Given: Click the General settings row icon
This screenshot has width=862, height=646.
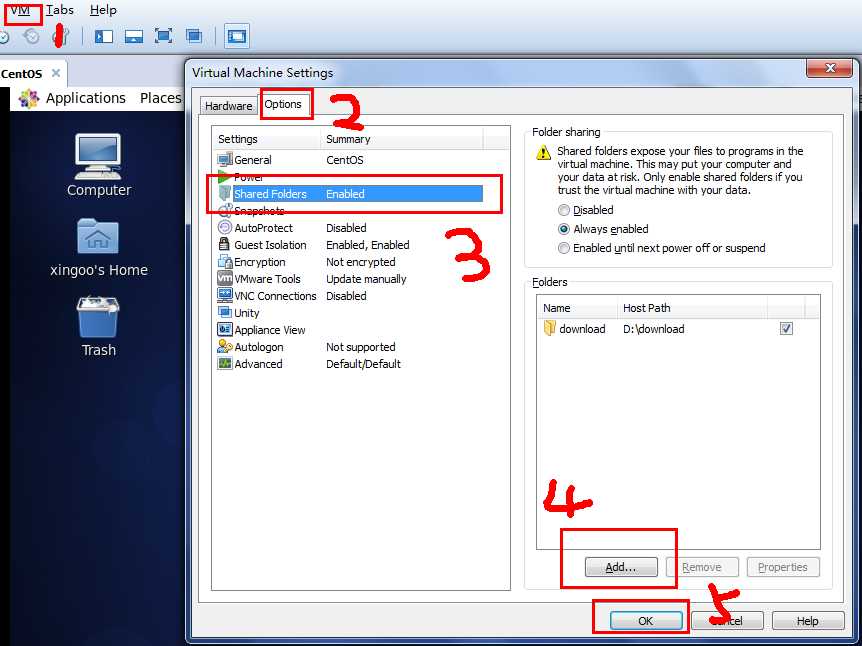Looking at the screenshot, I should pyautogui.click(x=225, y=160).
